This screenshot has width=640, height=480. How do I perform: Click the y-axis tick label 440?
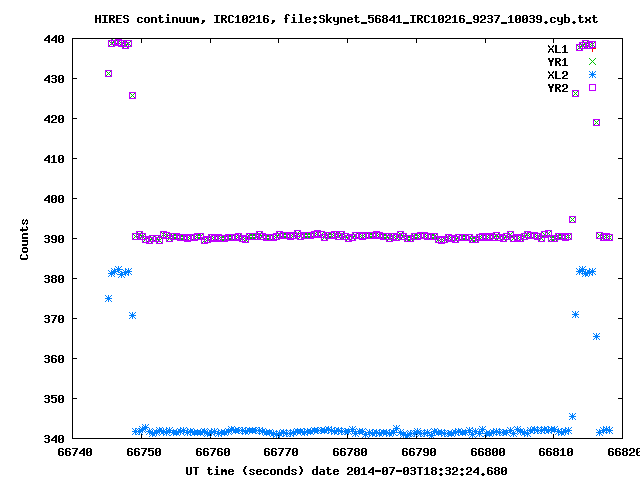(x=54, y=39)
